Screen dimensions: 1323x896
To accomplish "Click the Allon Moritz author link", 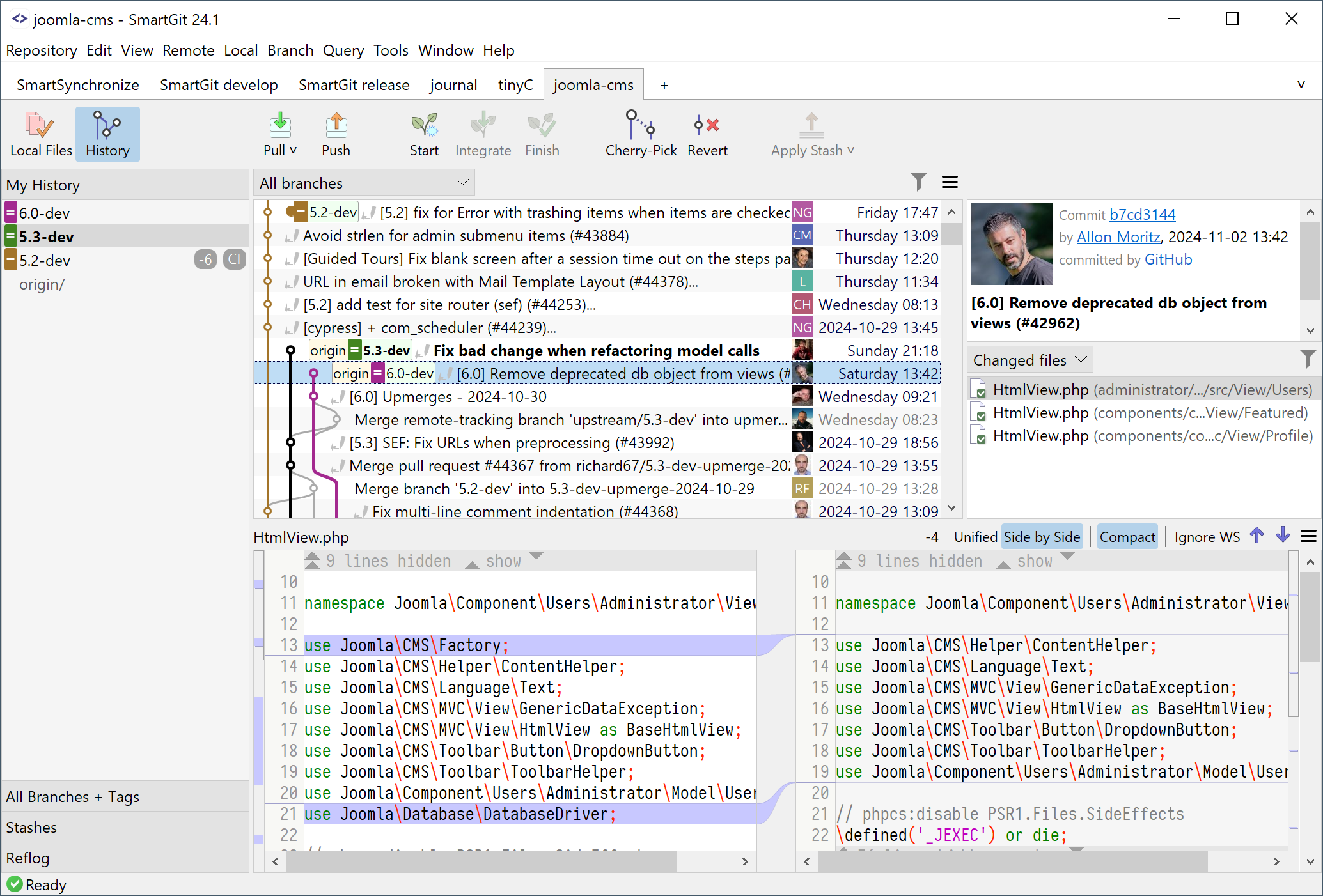I will [x=1118, y=236].
